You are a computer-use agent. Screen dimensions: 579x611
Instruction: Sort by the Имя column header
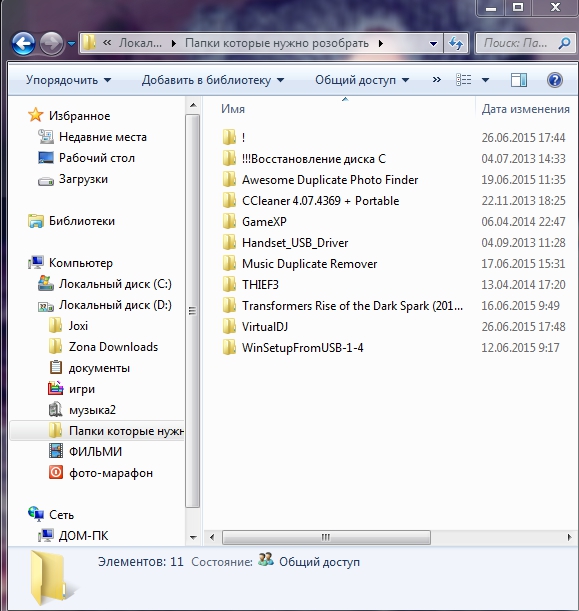[x=233, y=109]
